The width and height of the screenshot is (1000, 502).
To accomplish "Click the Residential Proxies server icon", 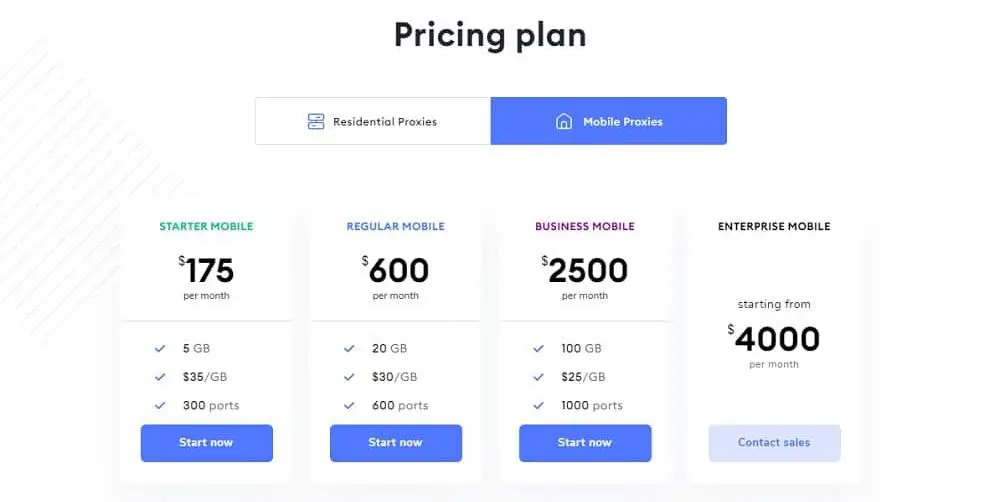I will coord(316,122).
